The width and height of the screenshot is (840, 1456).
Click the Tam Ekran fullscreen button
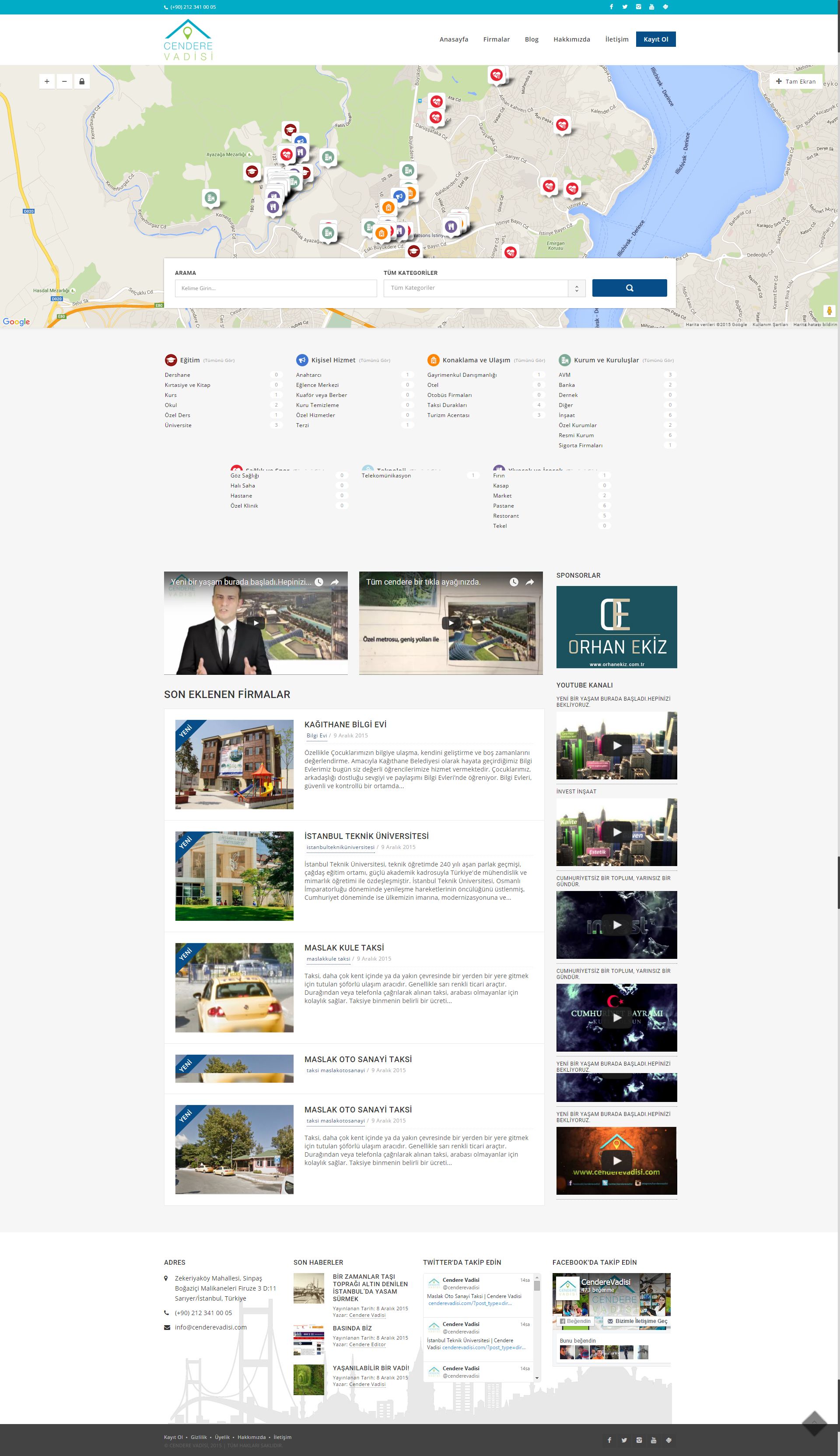(795, 81)
